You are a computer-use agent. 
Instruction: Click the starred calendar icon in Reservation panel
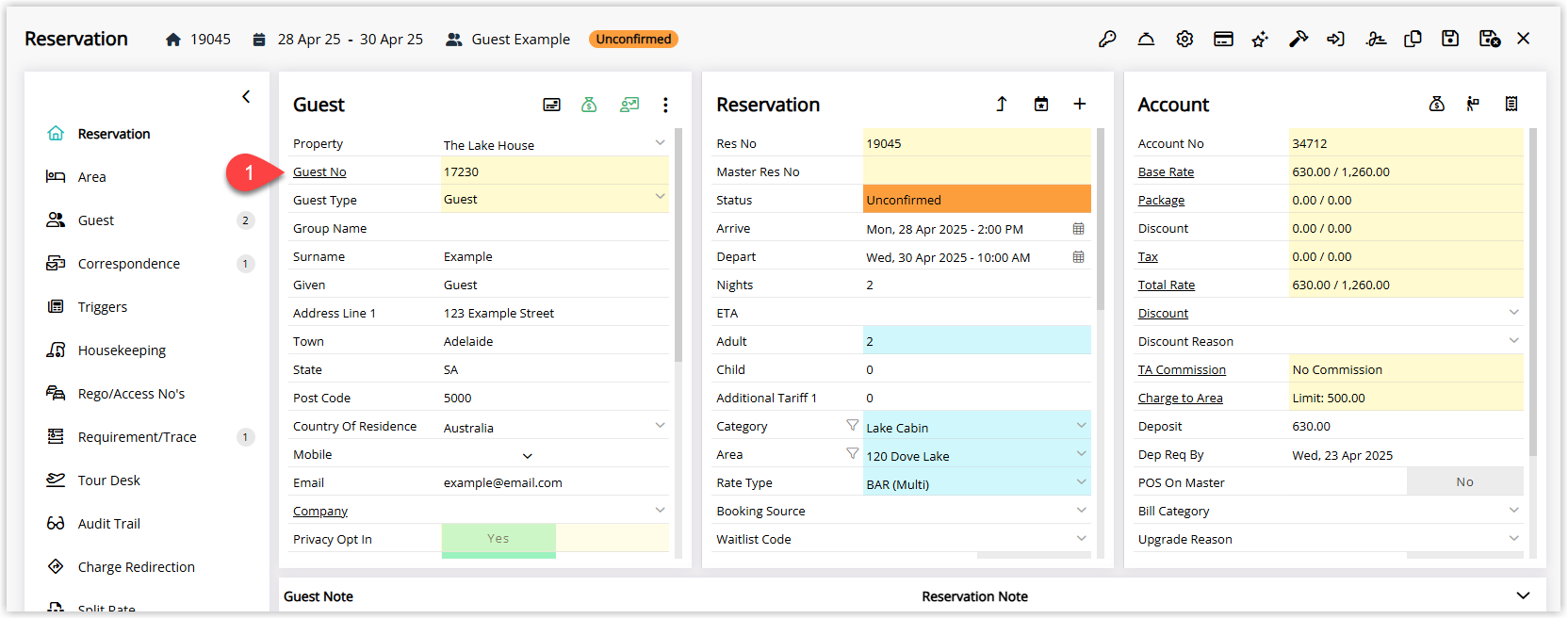point(1041,104)
